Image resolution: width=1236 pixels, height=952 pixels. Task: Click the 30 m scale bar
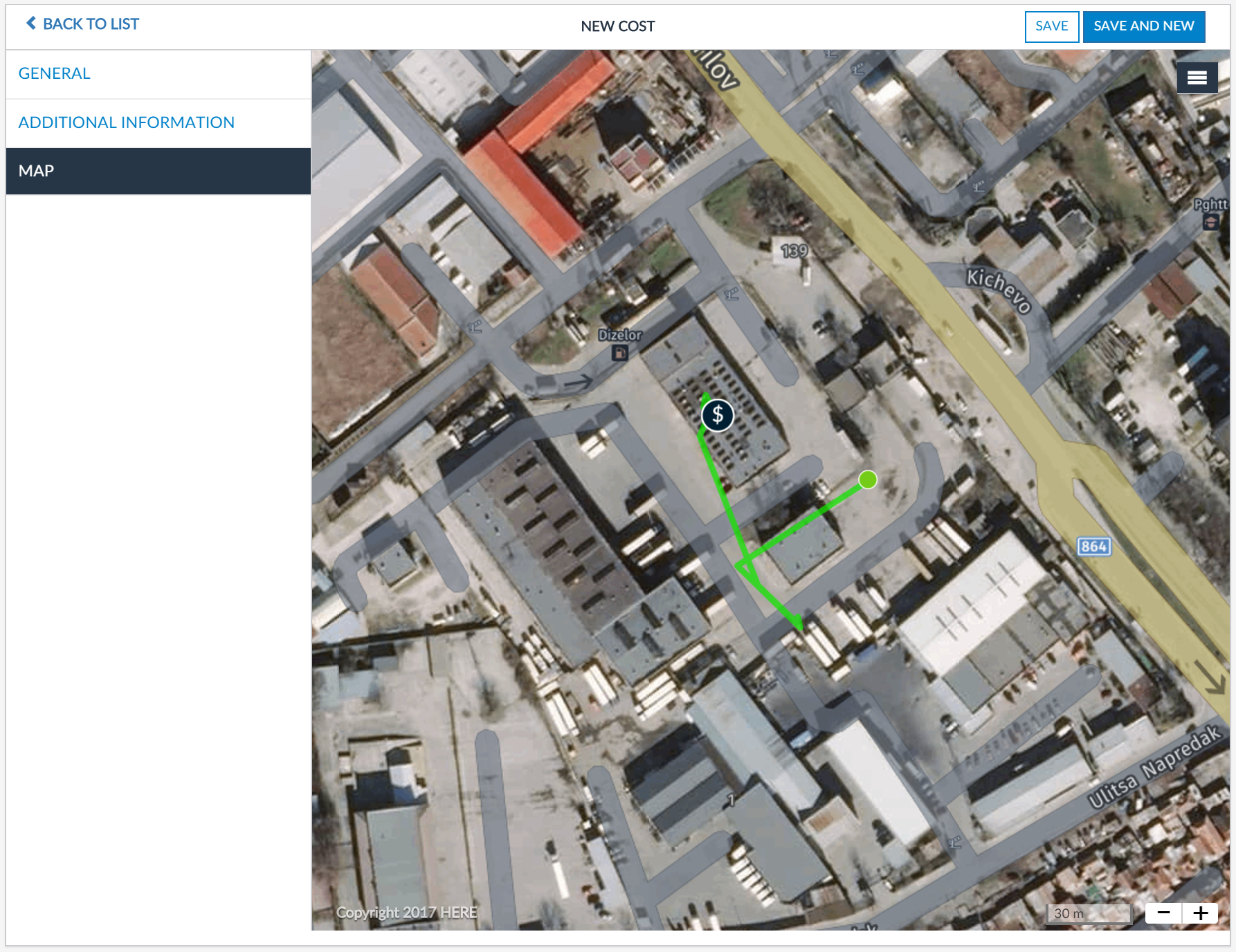pyautogui.click(x=1088, y=913)
